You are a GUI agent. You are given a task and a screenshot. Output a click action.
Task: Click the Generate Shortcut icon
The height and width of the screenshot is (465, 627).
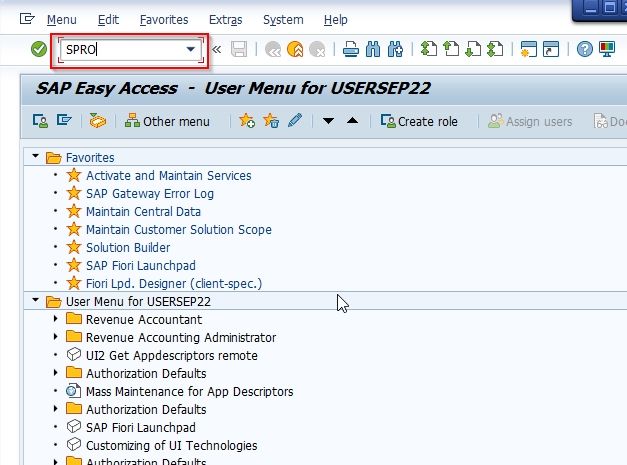click(551, 50)
